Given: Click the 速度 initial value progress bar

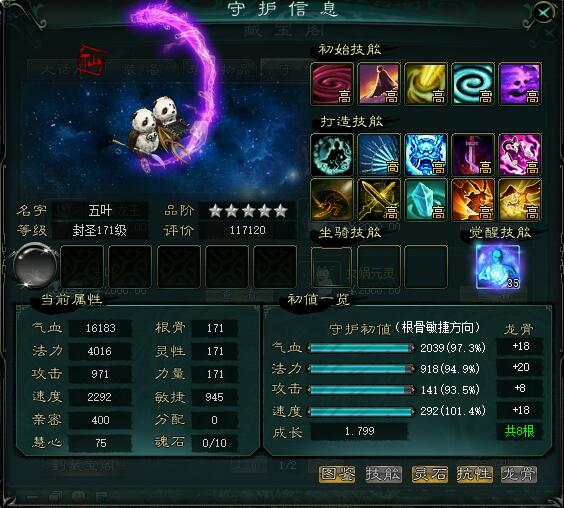Looking at the screenshot, I should click(x=361, y=411).
